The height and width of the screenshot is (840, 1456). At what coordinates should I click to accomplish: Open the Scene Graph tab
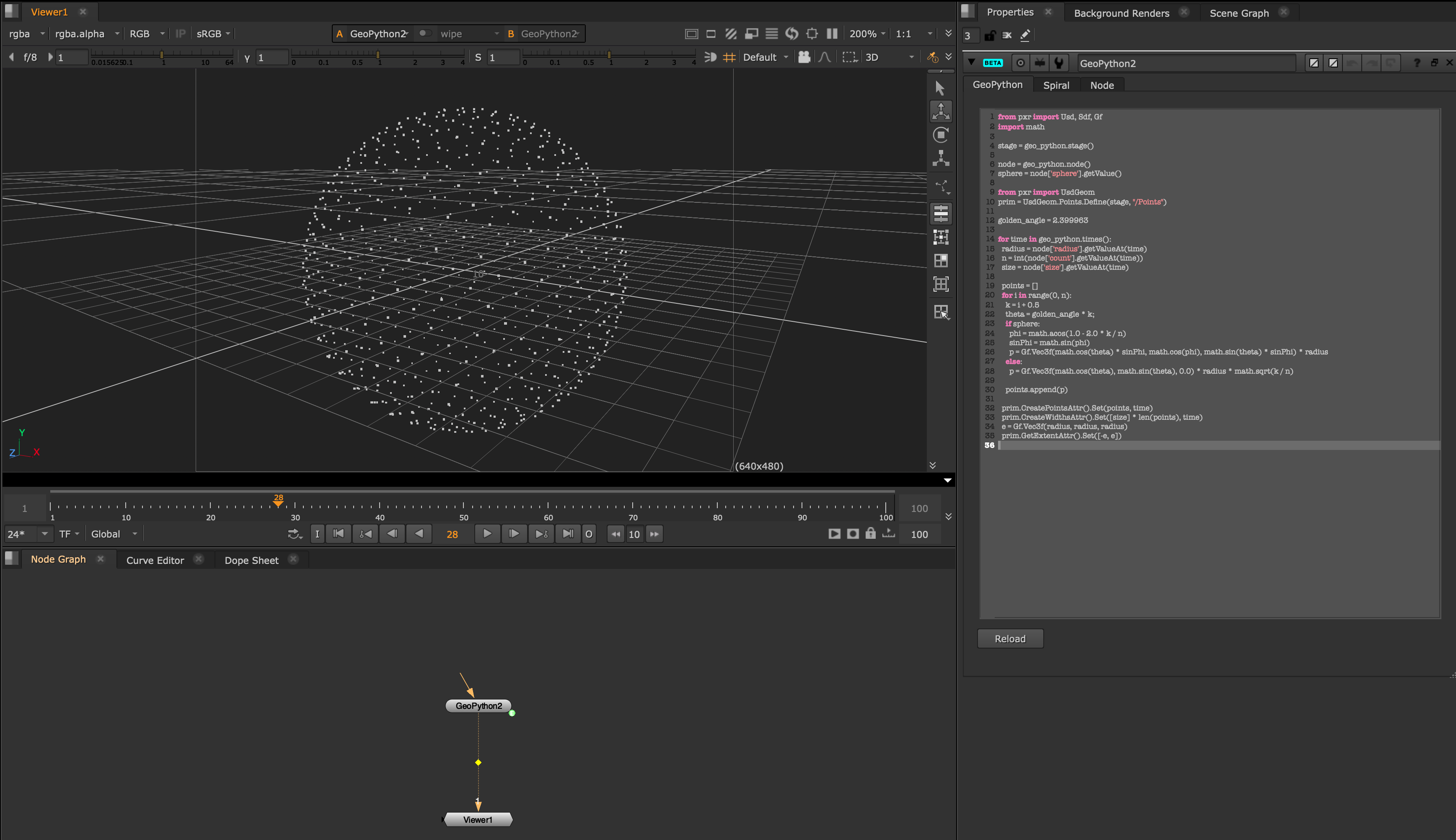pyautogui.click(x=1239, y=13)
